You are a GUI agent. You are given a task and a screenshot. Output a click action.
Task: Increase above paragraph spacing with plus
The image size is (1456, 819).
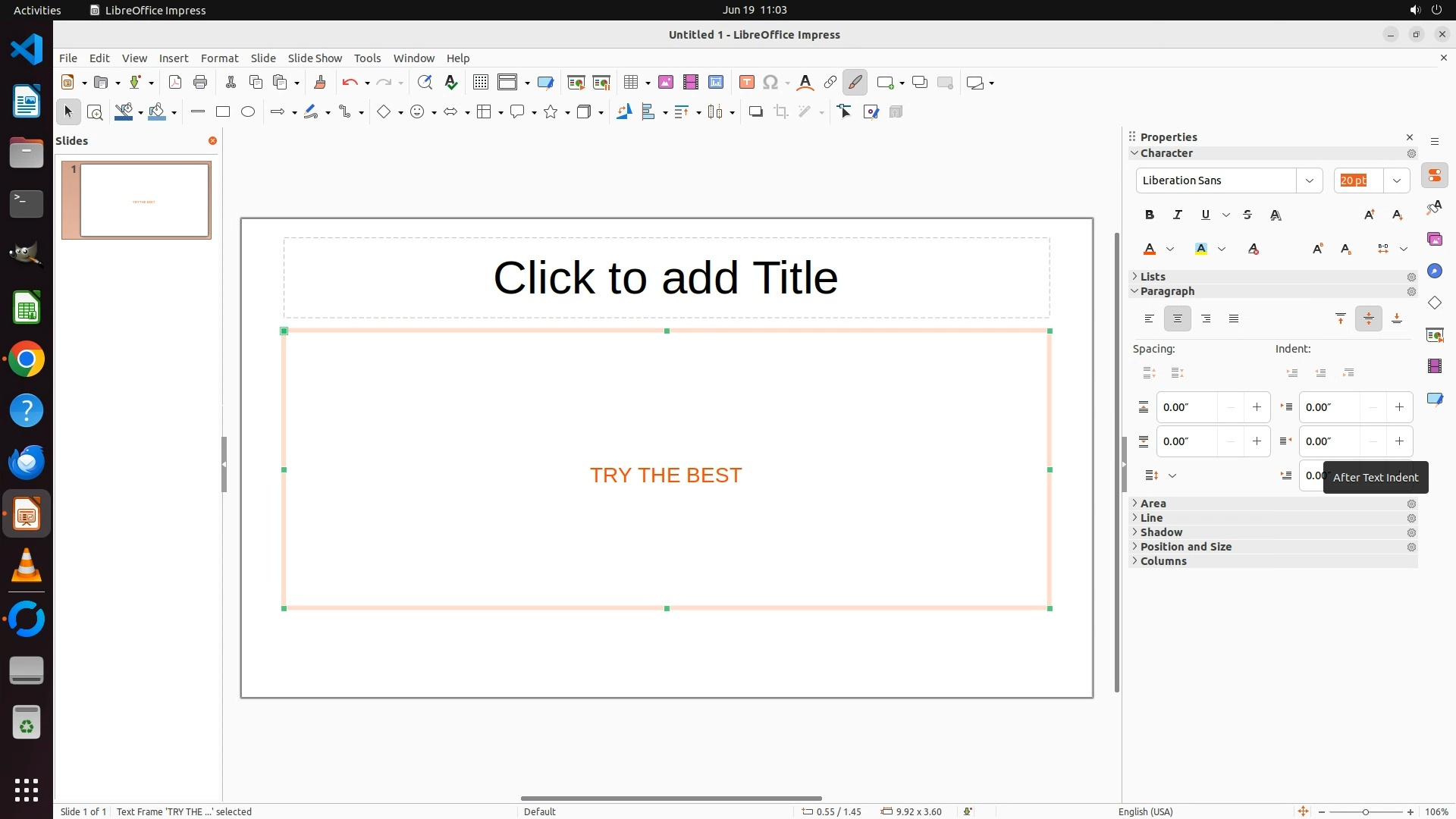[1257, 407]
